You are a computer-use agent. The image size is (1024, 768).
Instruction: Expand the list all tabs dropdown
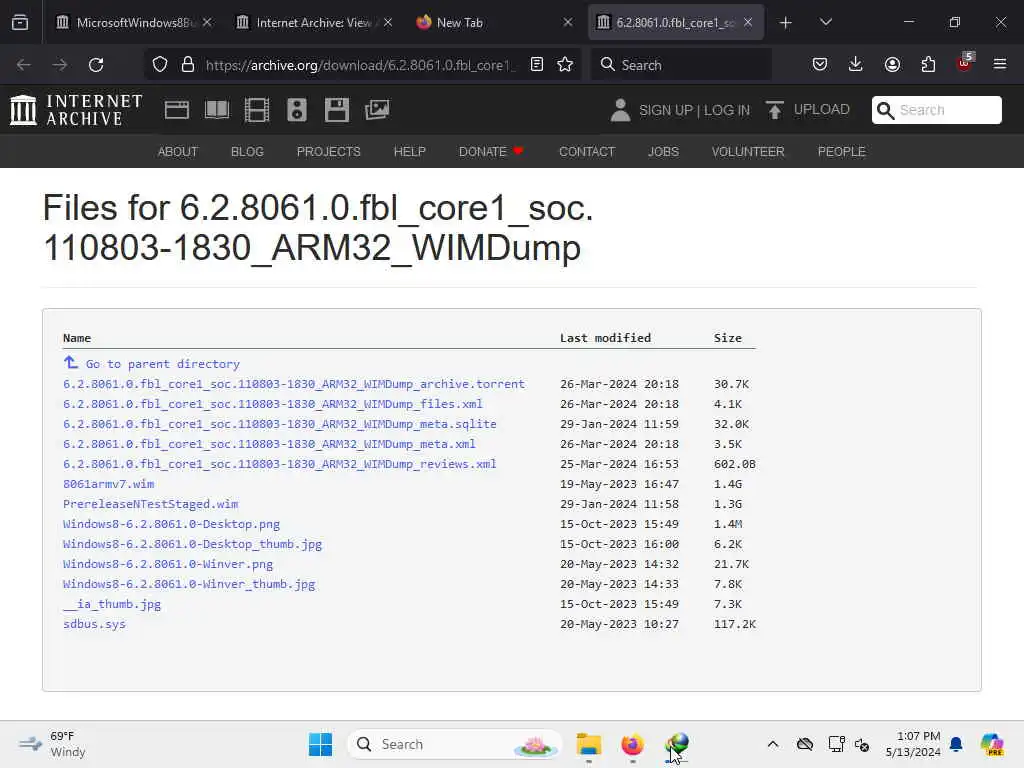825,23
